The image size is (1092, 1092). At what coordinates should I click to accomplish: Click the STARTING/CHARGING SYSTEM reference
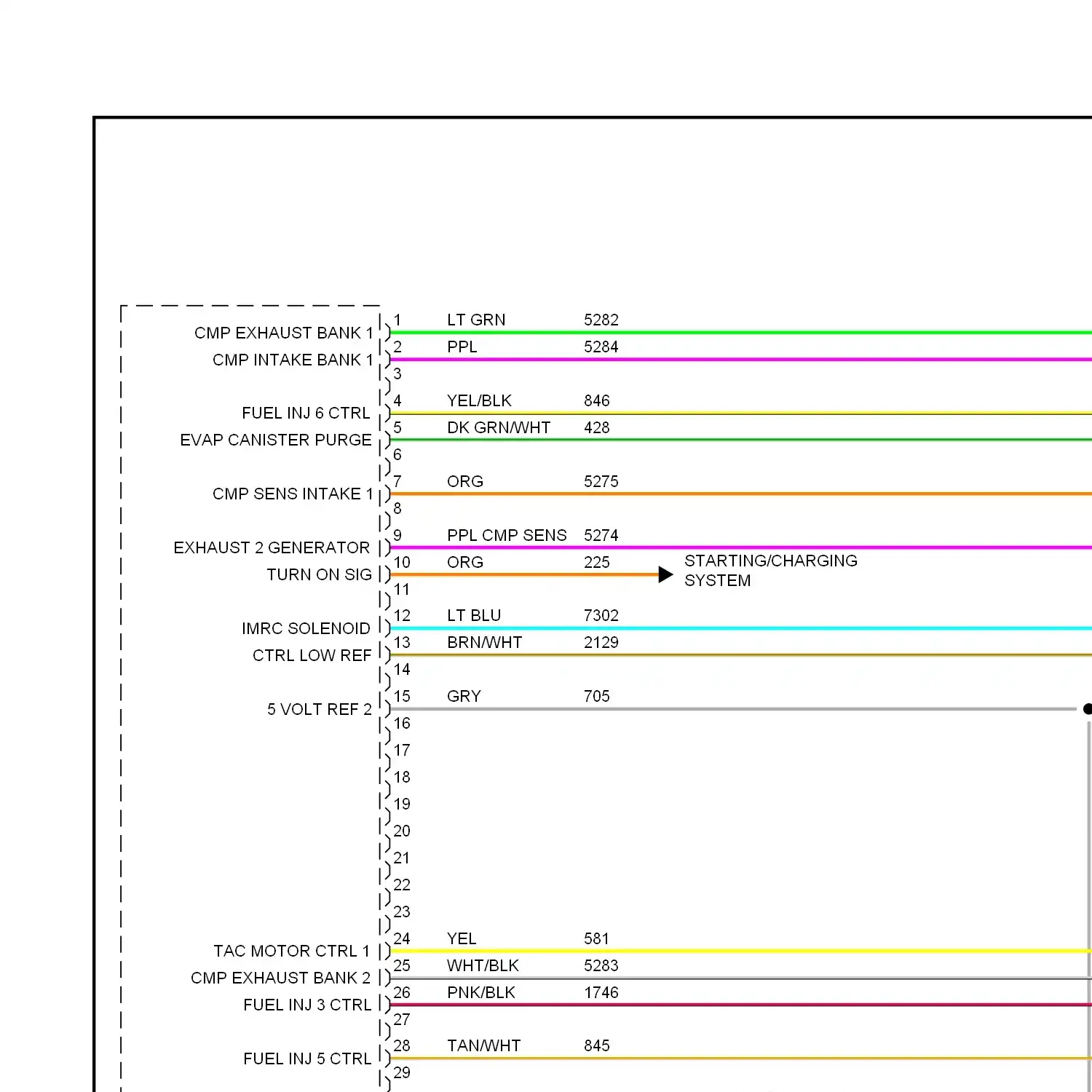[x=770, y=571]
